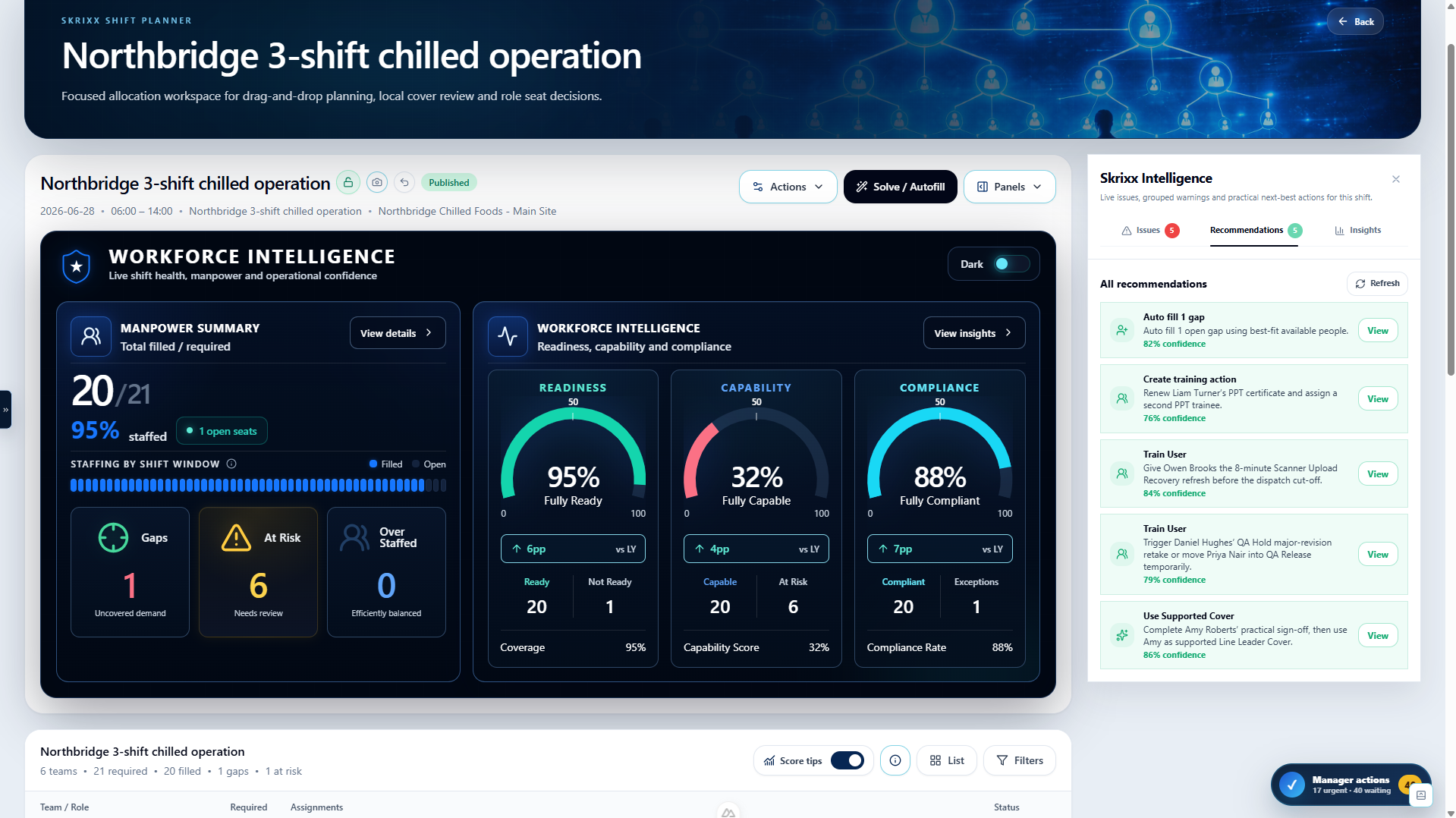Open the Manager actions floating widget

pos(1351,785)
